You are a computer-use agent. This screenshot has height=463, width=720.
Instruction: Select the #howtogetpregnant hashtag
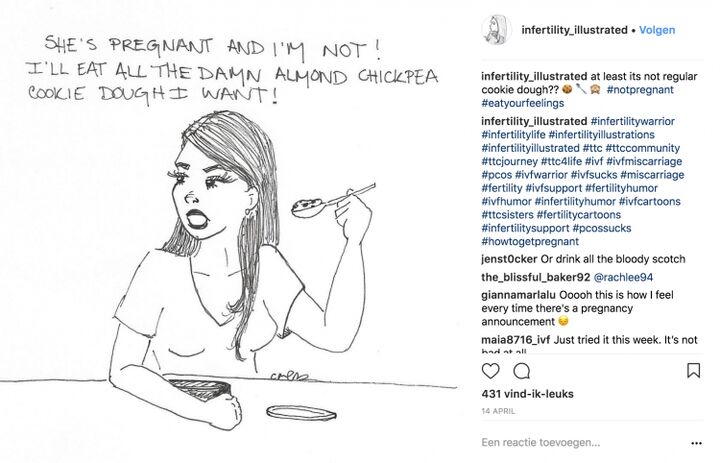(529, 241)
